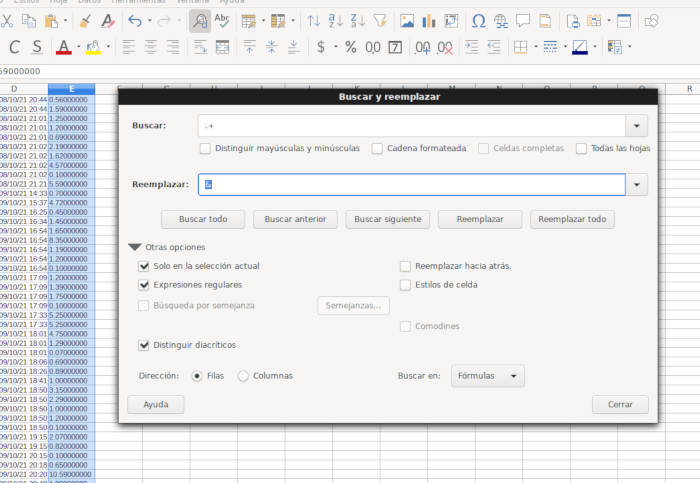The width and height of the screenshot is (700, 483).
Task: Click the Paste clipboard icon
Action: pyautogui.click(x=51, y=21)
